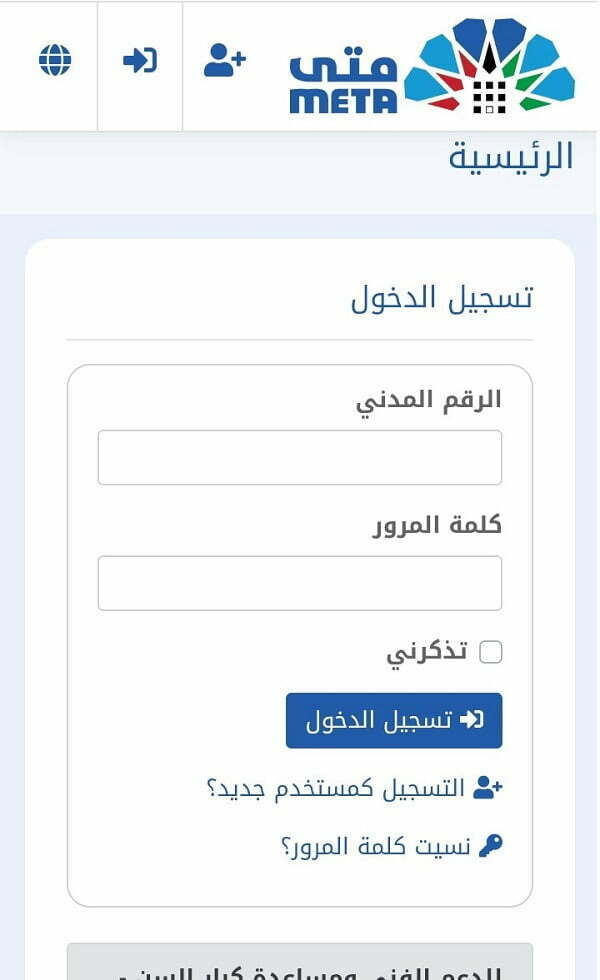Click the blue متى META wordmark
600x980 pixels.
pyautogui.click(x=343, y=81)
